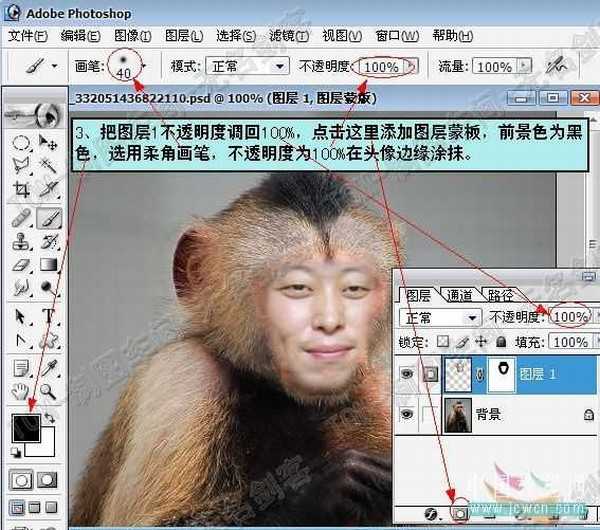Select the Custom Shape tool
The height and width of the screenshot is (530, 600).
tap(49, 340)
